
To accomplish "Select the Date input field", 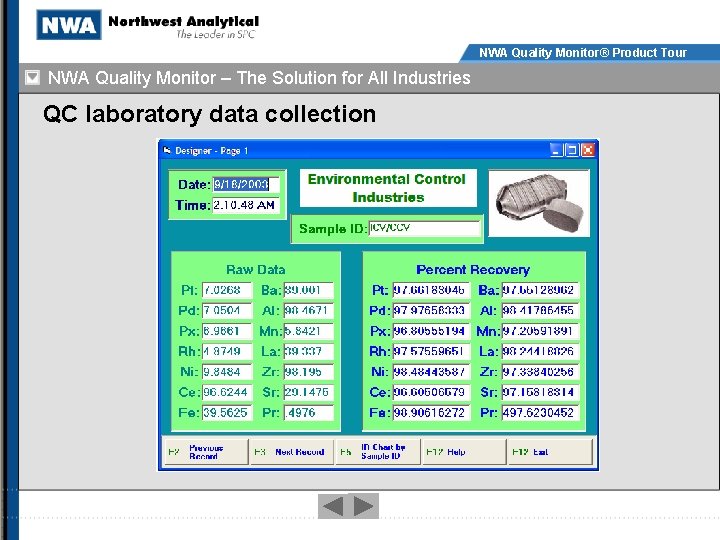I will (245, 185).
